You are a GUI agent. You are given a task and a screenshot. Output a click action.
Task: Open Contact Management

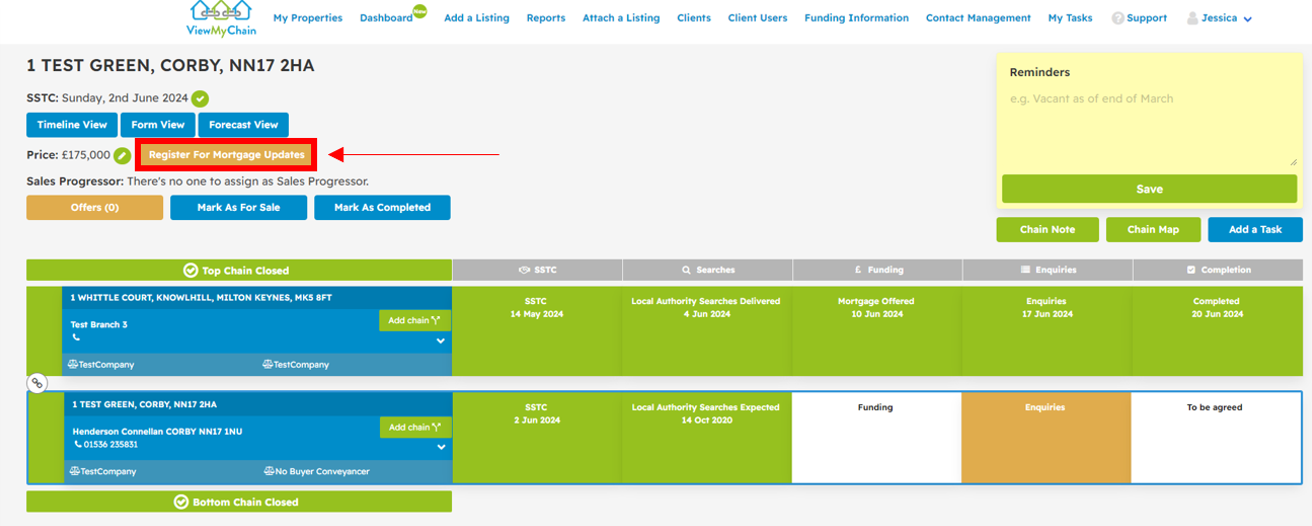(978, 18)
